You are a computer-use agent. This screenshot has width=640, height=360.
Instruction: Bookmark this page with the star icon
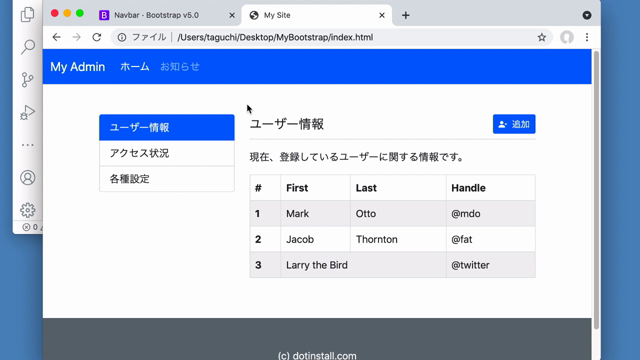click(x=542, y=38)
